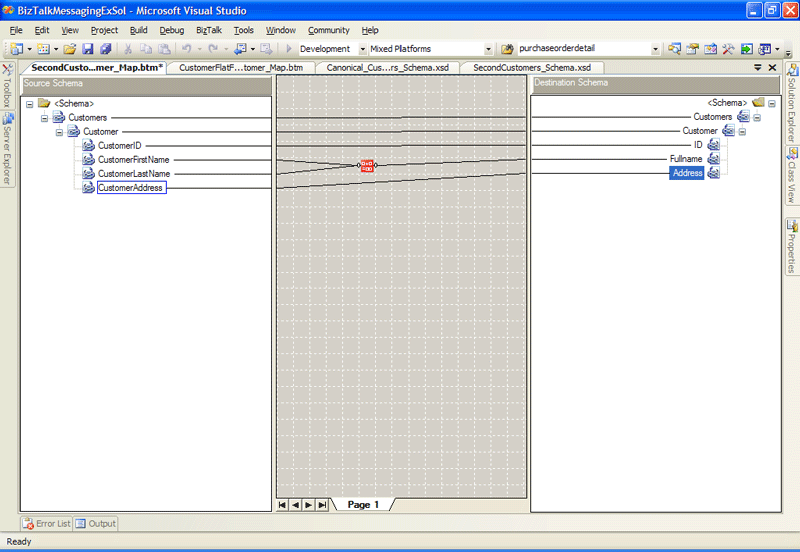Click the Start Page green arrow icon
Image resolution: width=800 pixels, height=552 pixels.
coord(746,49)
